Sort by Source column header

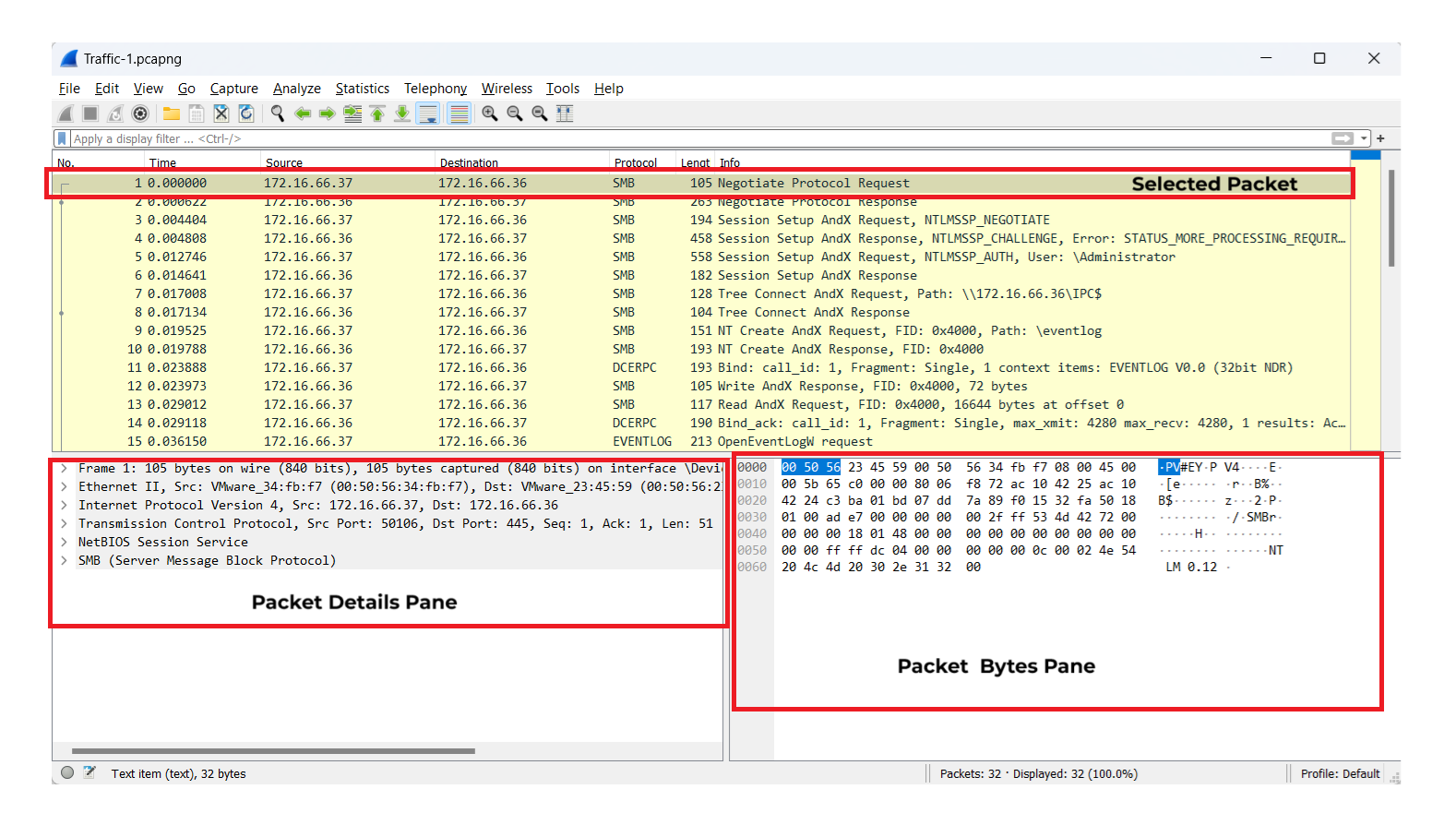point(349,162)
